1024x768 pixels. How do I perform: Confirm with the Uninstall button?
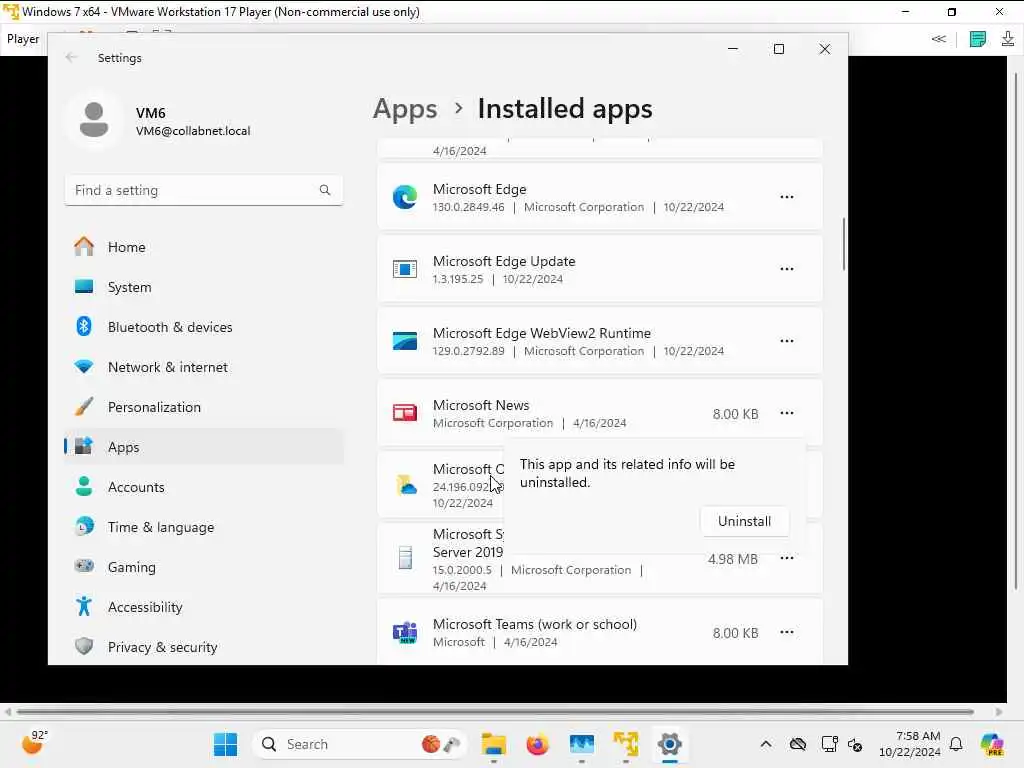744,521
